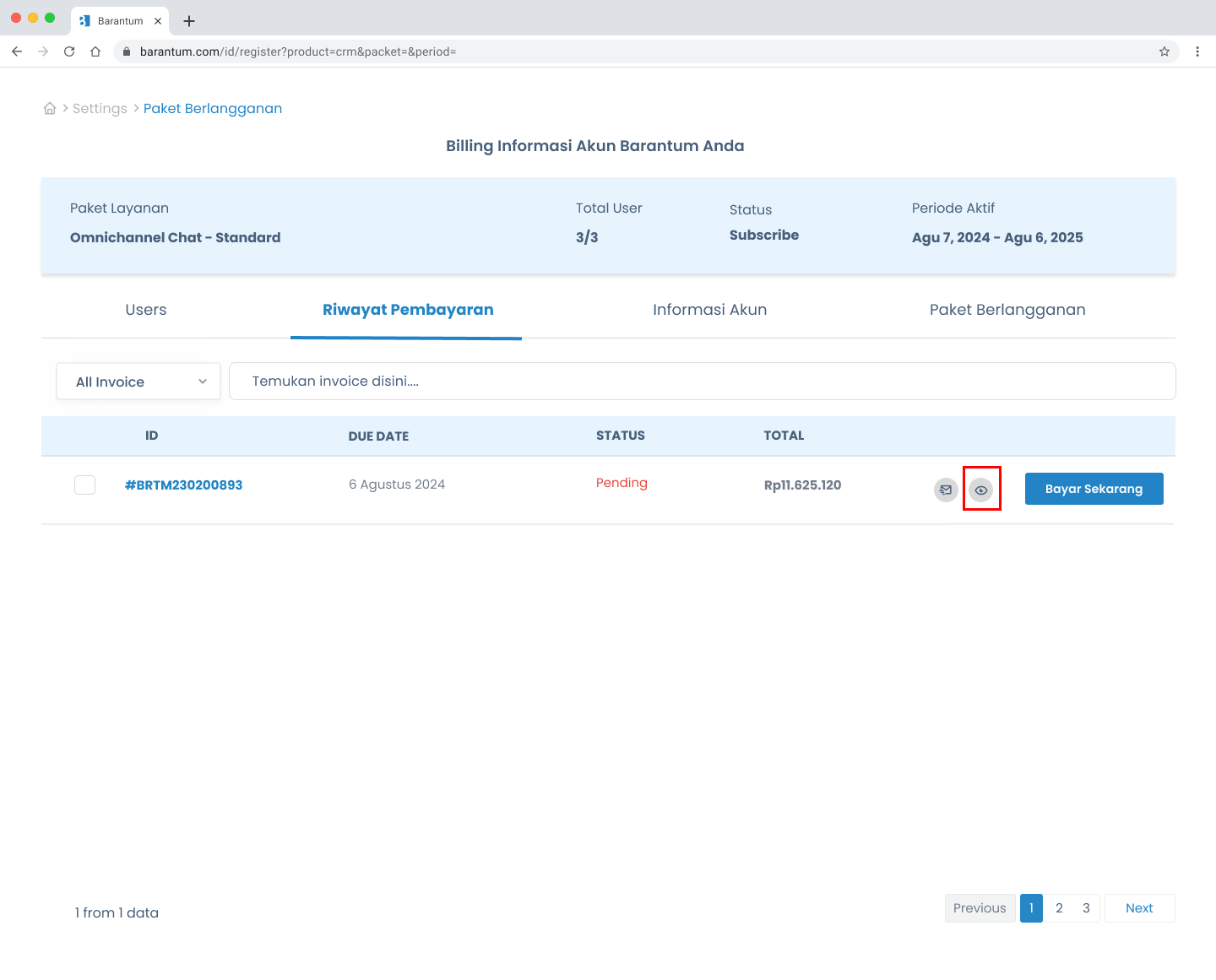1216x980 pixels.
Task: Click the 3/3 total user value
Action: (587, 238)
